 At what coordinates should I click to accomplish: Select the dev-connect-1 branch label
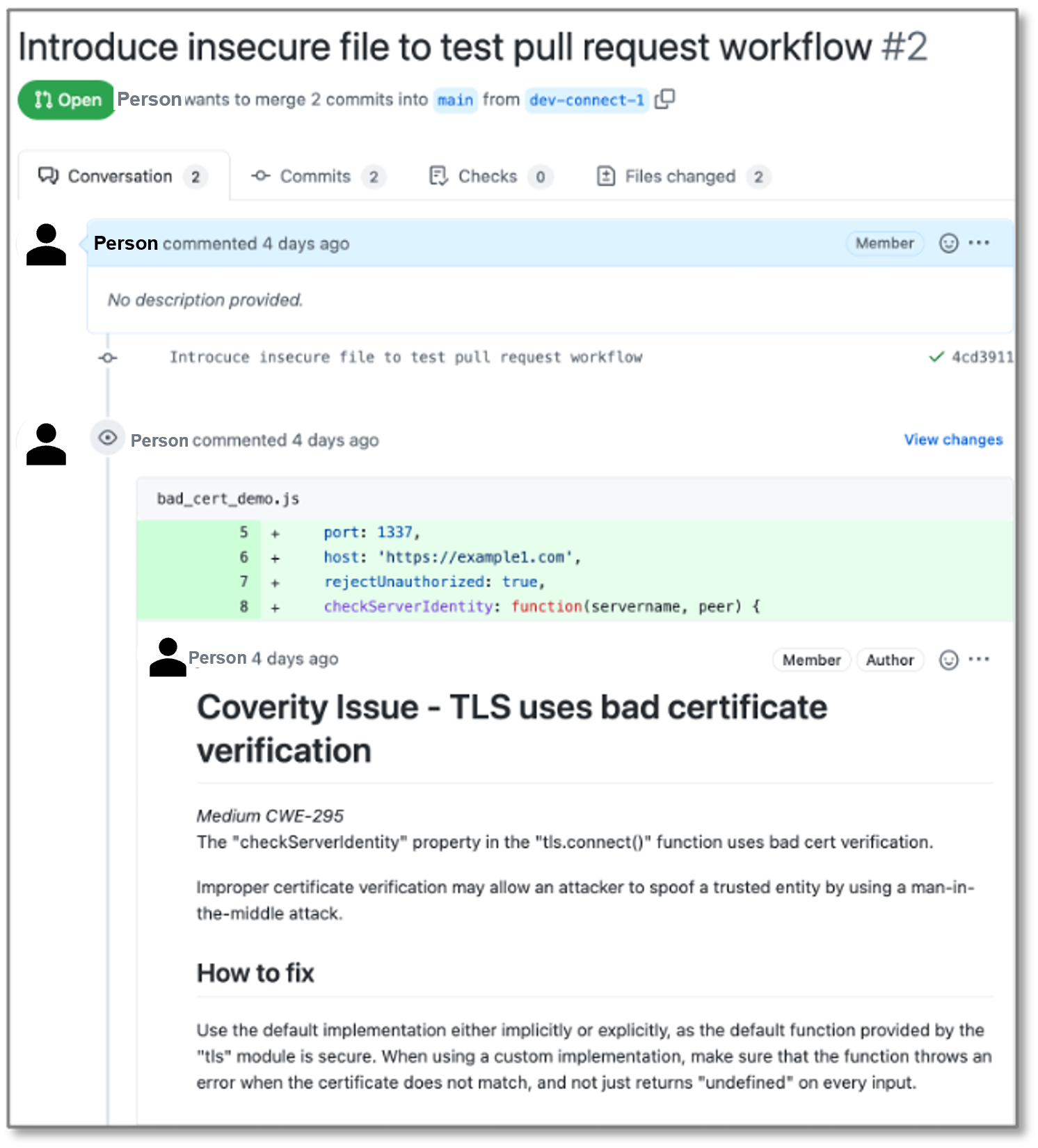pyautogui.click(x=586, y=99)
